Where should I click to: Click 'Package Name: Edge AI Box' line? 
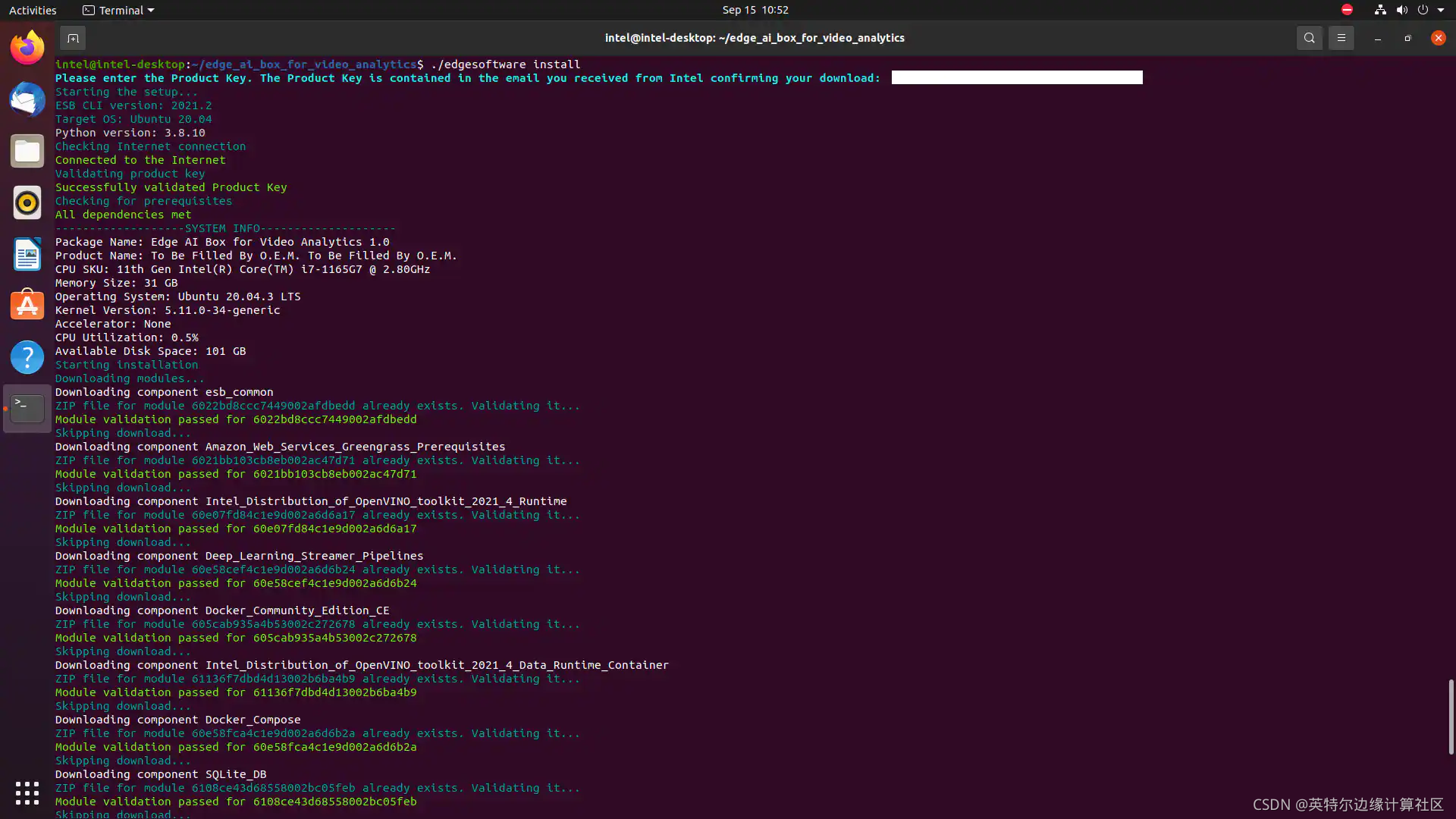[222, 242]
